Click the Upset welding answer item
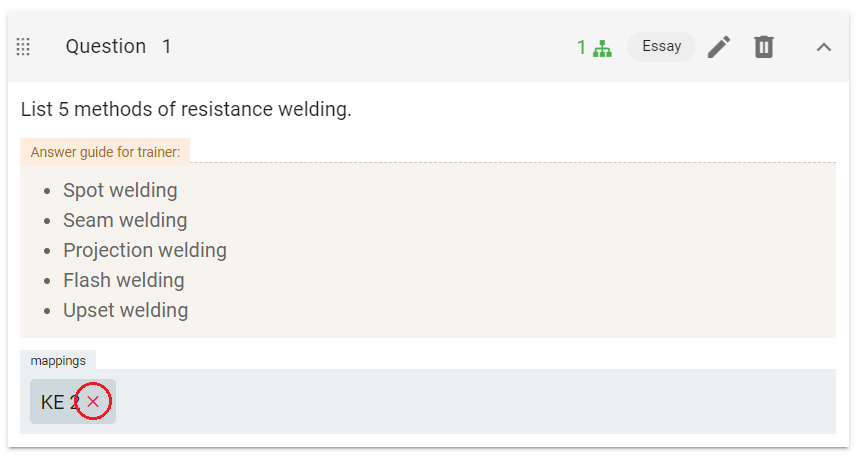The width and height of the screenshot is (858, 463). coord(125,311)
